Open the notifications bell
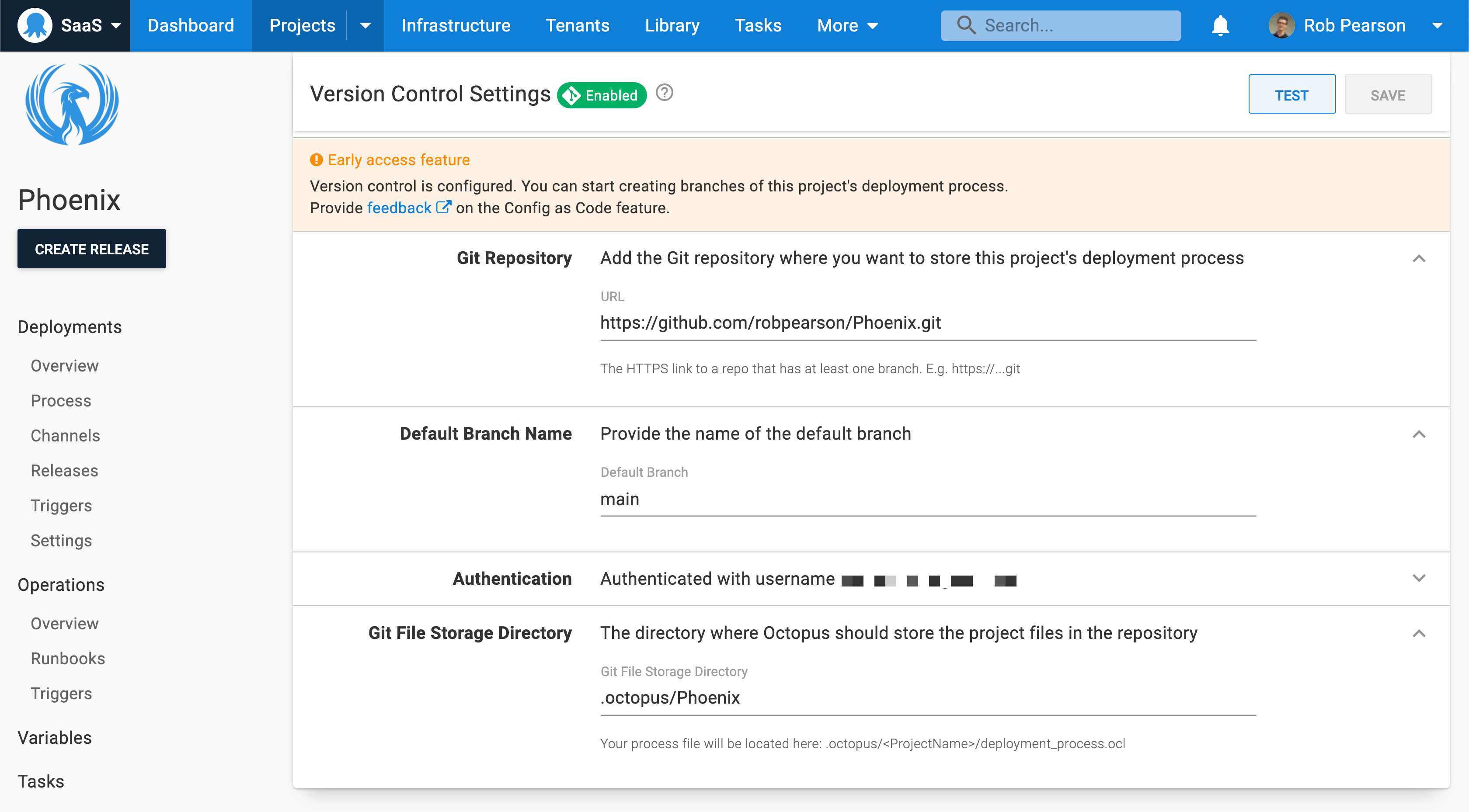 1220,25
